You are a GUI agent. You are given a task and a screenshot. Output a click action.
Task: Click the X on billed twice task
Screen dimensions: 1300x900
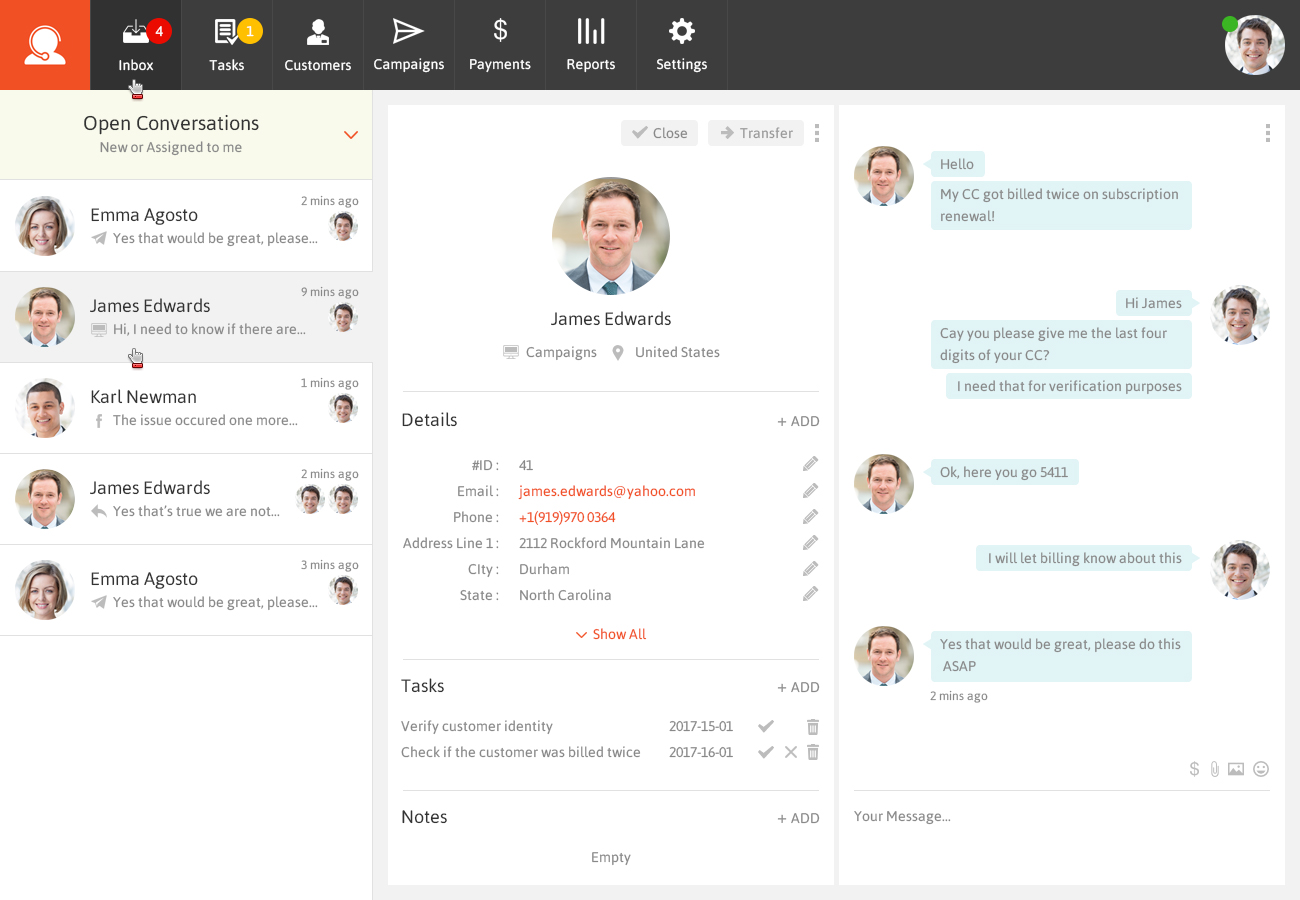[x=790, y=752]
